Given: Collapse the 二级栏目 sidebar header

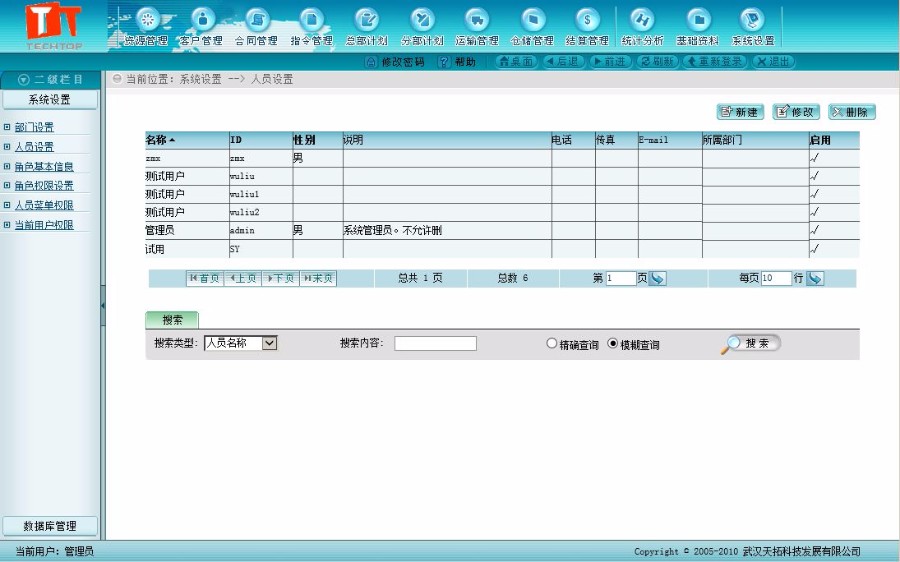Looking at the screenshot, I should [50, 79].
